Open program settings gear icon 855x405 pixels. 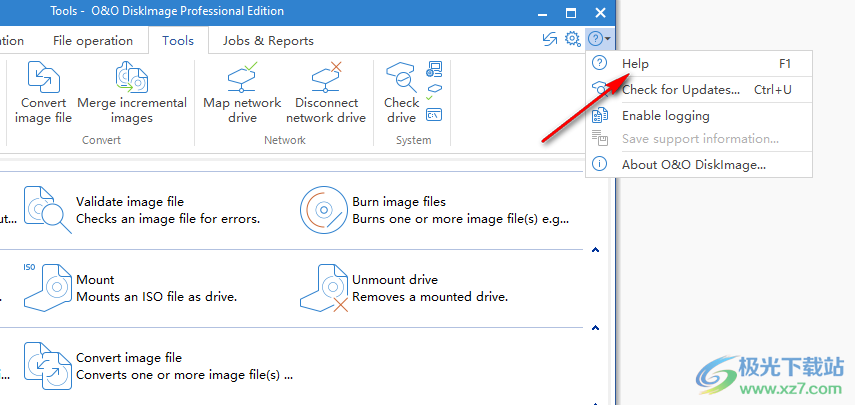[572, 39]
